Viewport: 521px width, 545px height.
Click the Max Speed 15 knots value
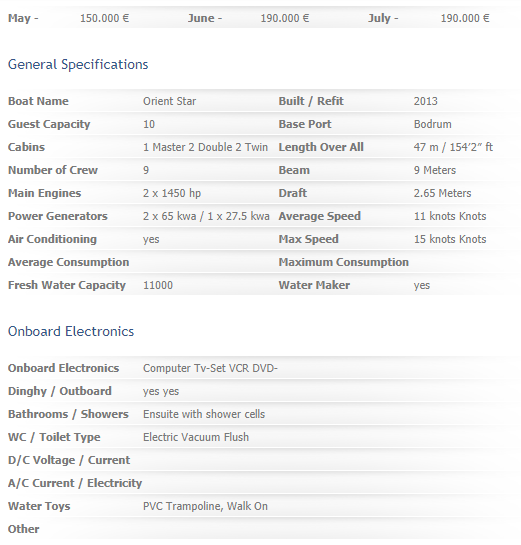450,239
